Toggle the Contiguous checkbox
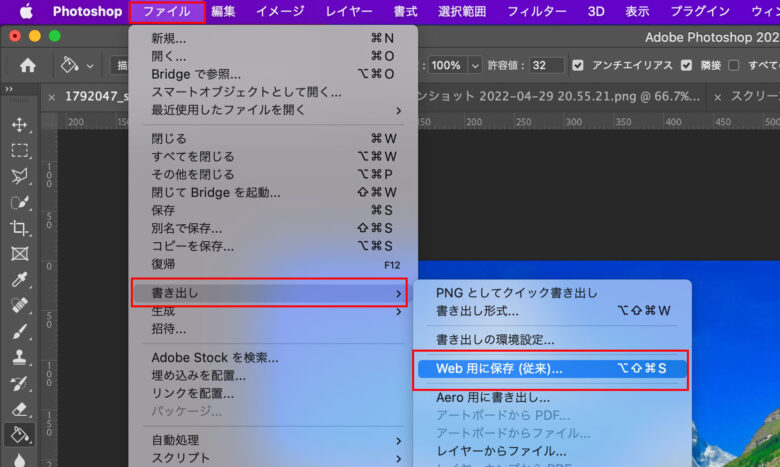The width and height of the screenshot is (780, 467). tap(686, 65)
